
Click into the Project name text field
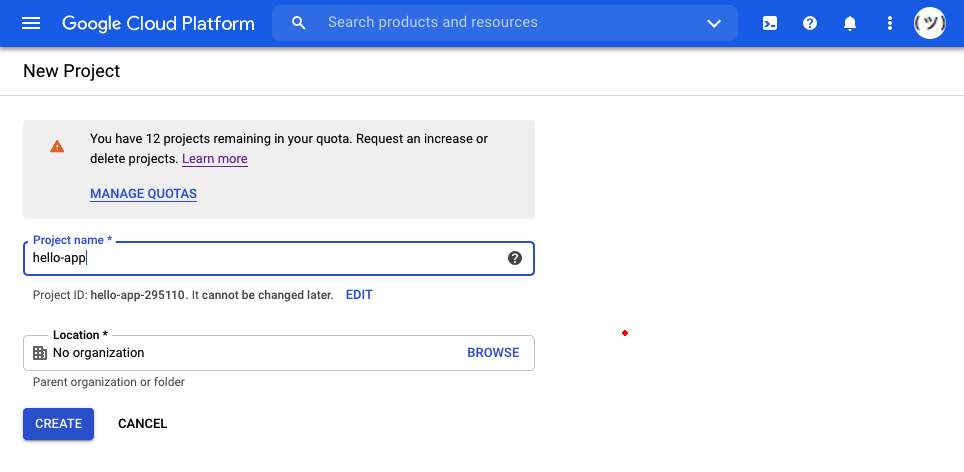[x=260, y=258]
